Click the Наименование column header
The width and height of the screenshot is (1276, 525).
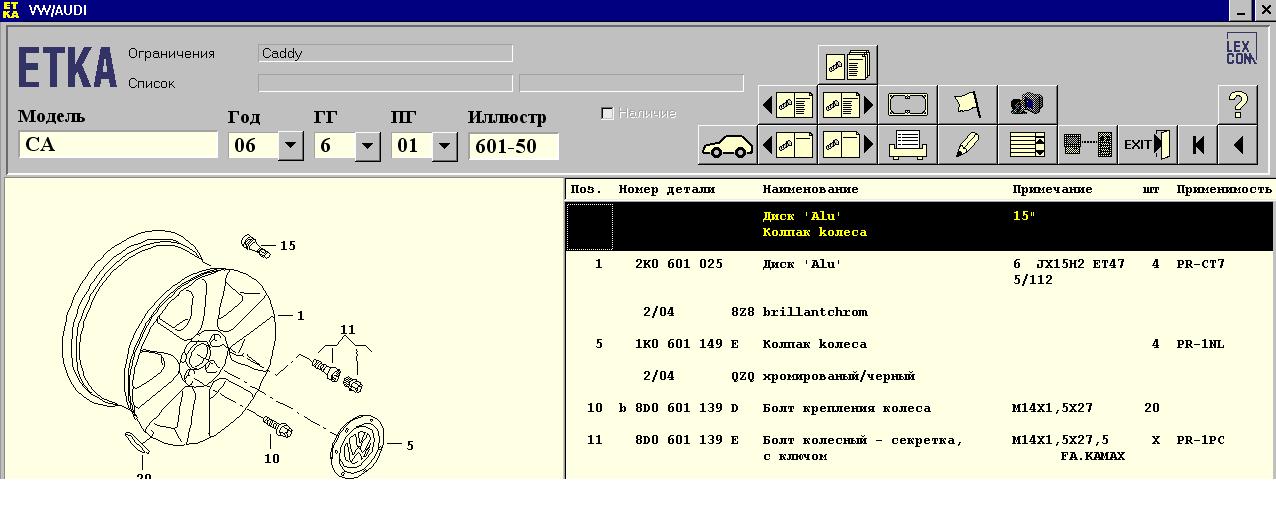[x=811, y=189]
